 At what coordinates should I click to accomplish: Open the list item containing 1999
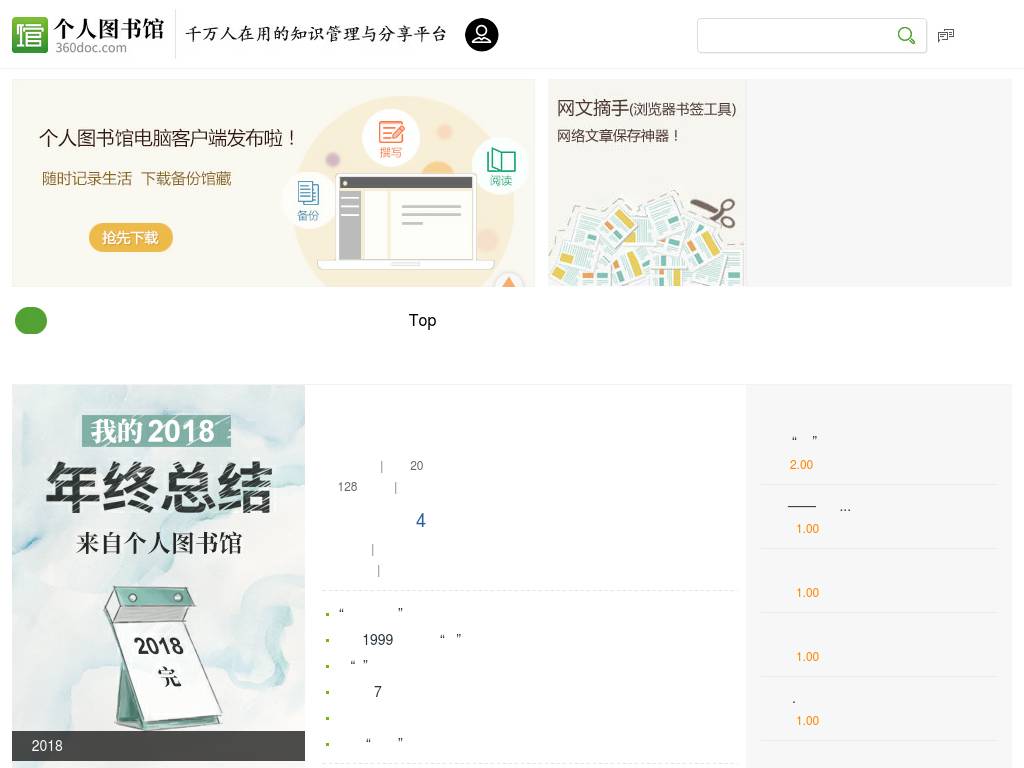coord(394,639)
